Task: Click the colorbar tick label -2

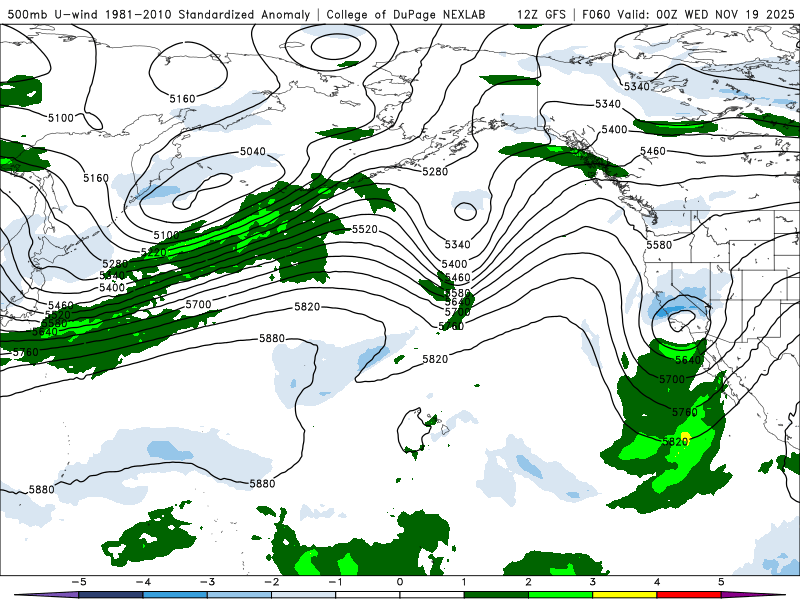Action: [x=271, y=582]
